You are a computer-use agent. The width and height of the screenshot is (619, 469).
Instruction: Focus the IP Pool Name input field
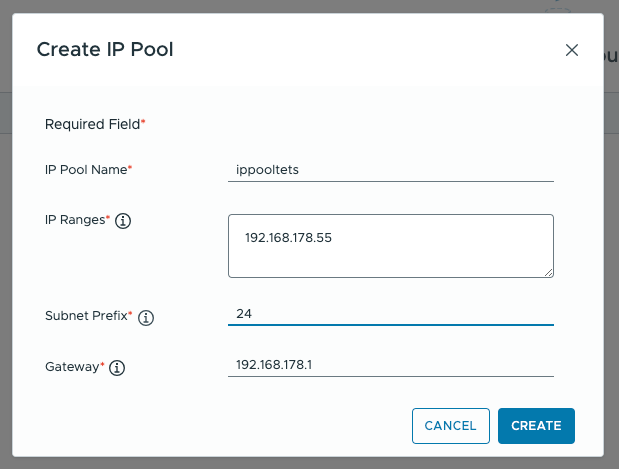coord(391,170)
